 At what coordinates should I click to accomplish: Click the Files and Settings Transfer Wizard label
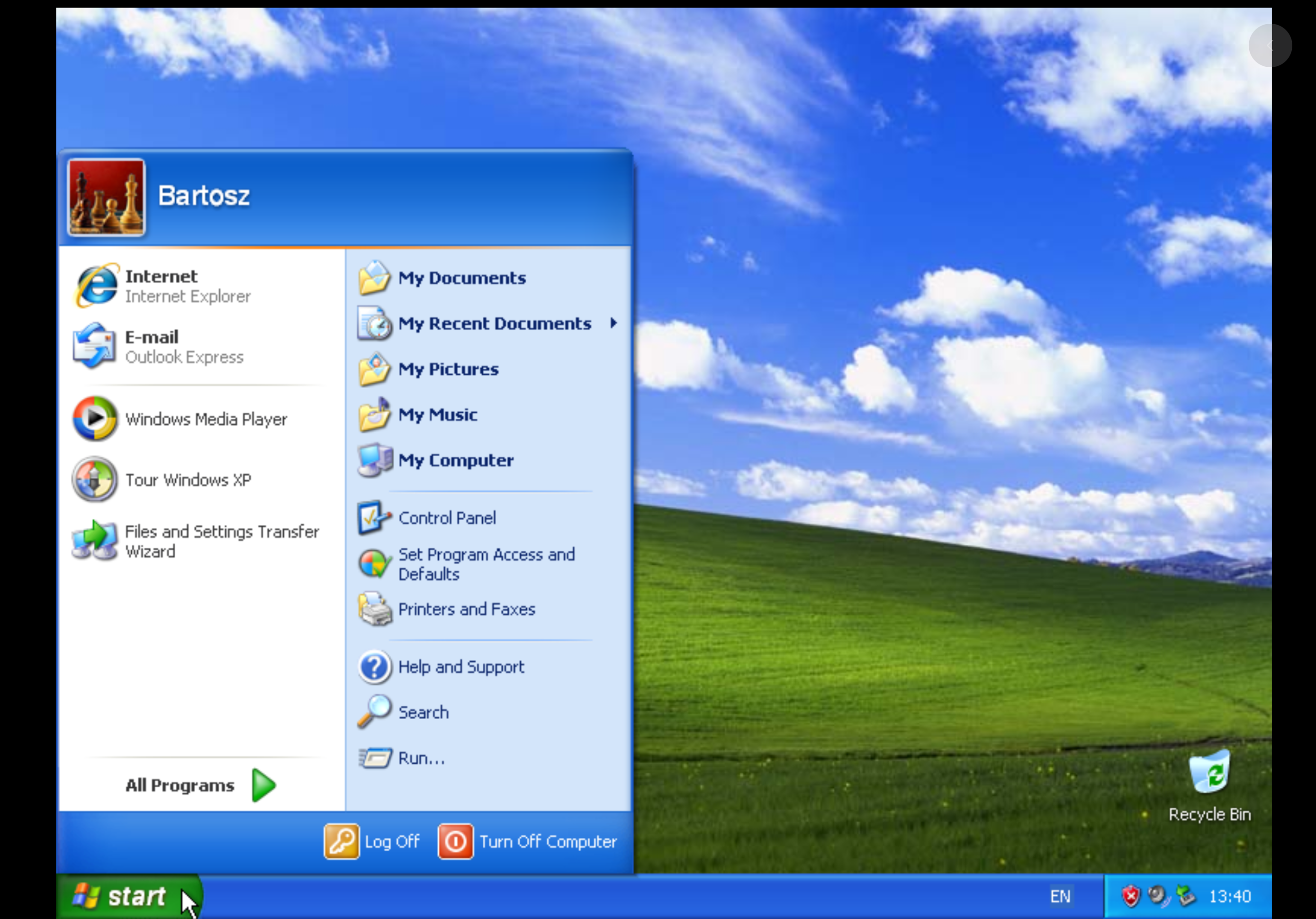click(222, 541)
